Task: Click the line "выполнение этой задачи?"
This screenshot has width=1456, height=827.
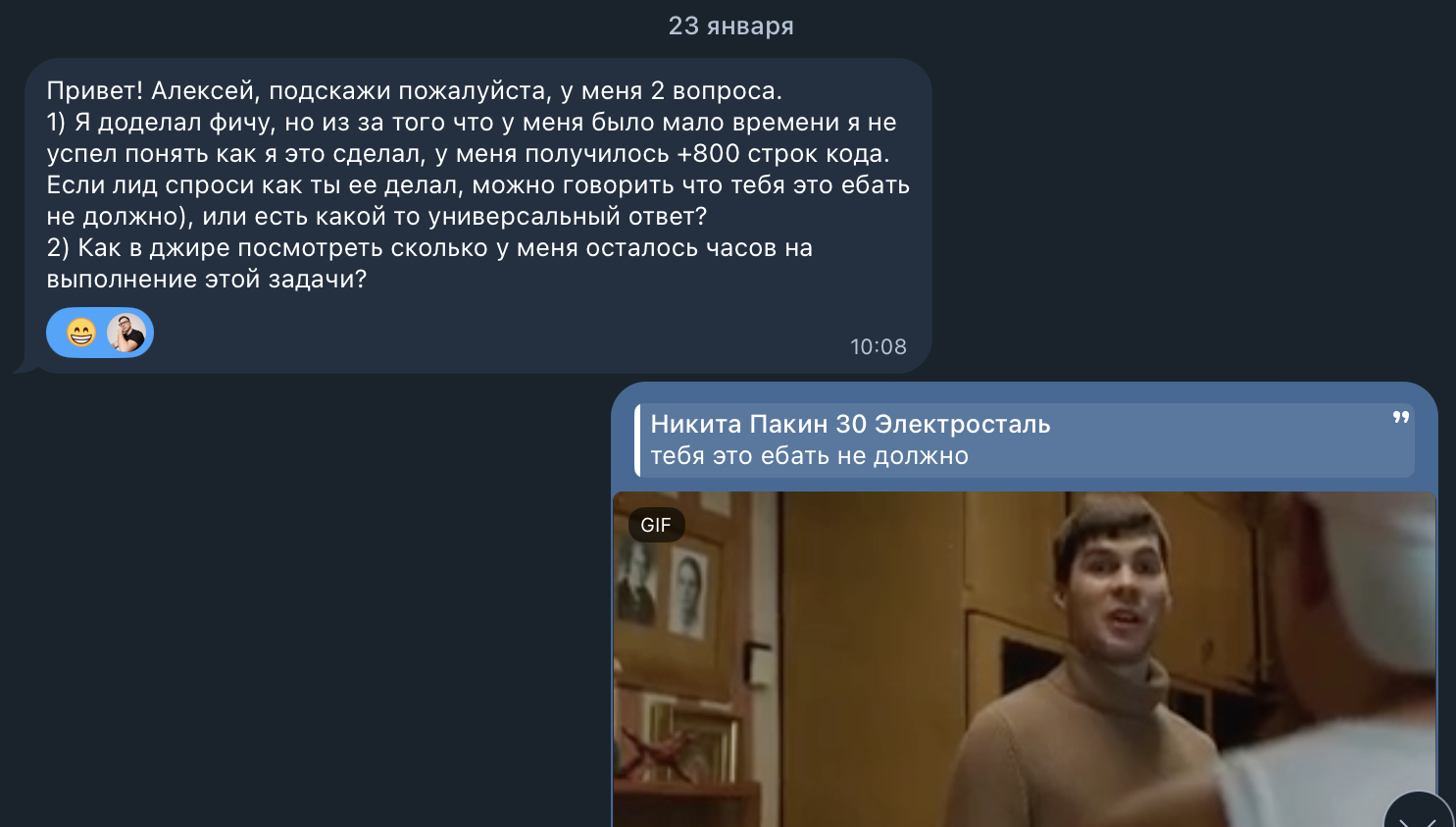Action: (207, 280)
